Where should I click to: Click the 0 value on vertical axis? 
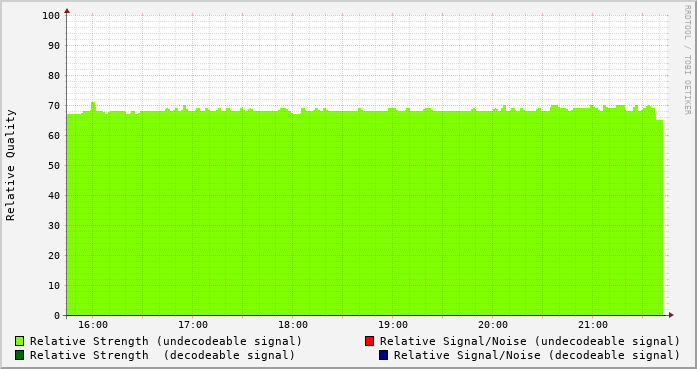[x=57, y=316]
